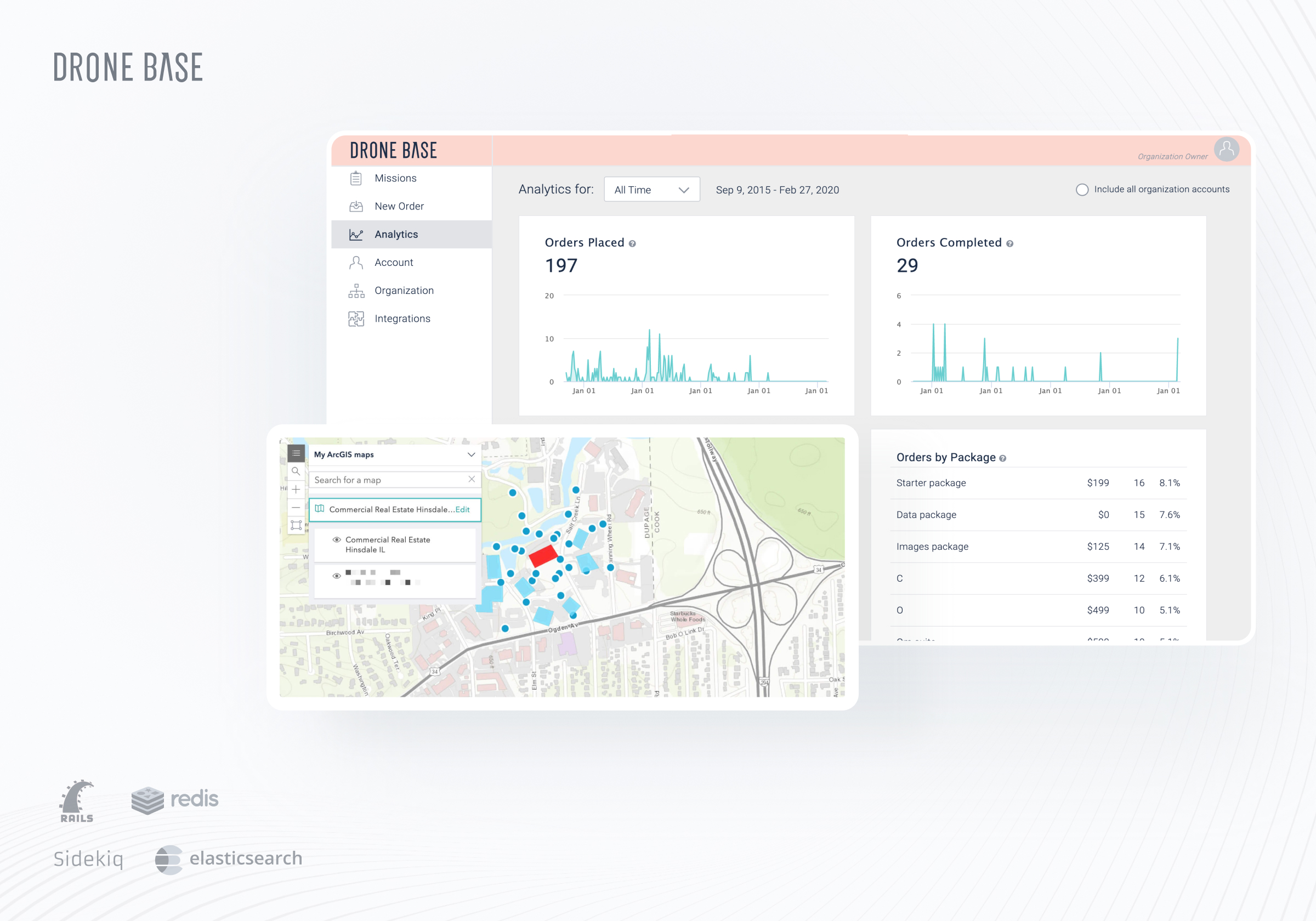The image size is (1316, 921).
Task: Click the Orders Placed help icon
Action: (632, 243)
